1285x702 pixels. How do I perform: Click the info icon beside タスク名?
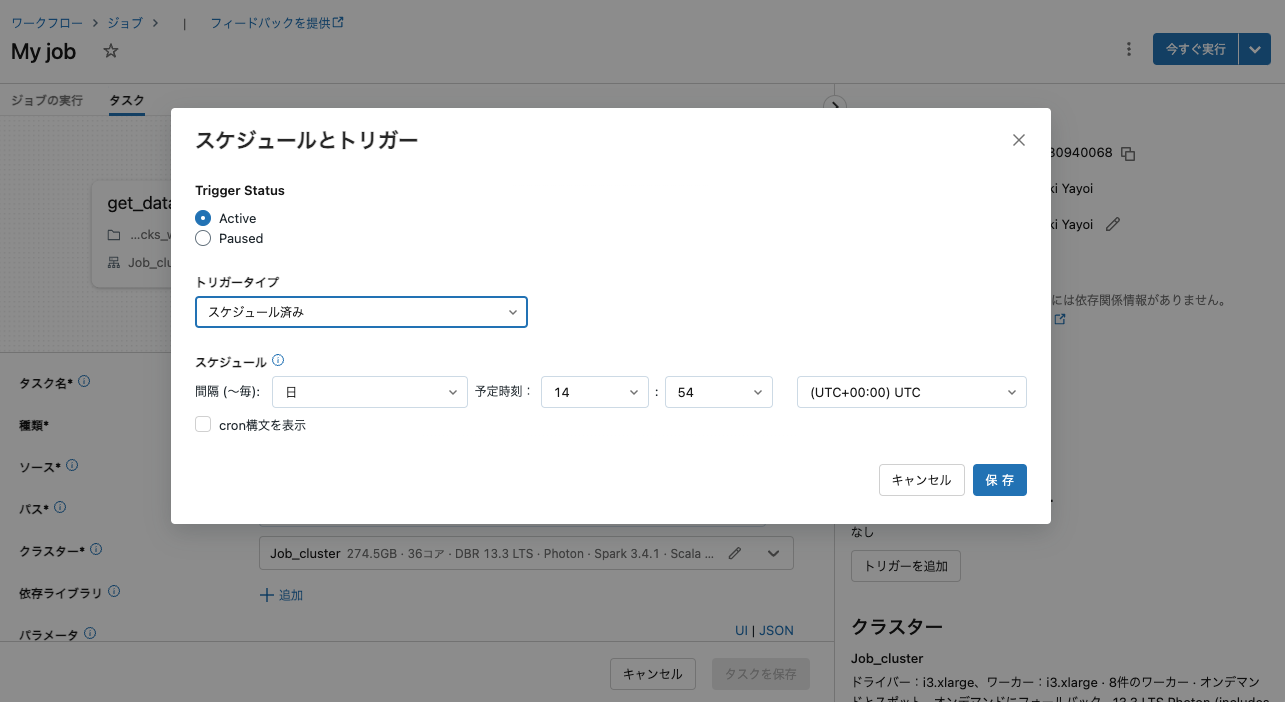pyautogui.click(x=85, y=380)
